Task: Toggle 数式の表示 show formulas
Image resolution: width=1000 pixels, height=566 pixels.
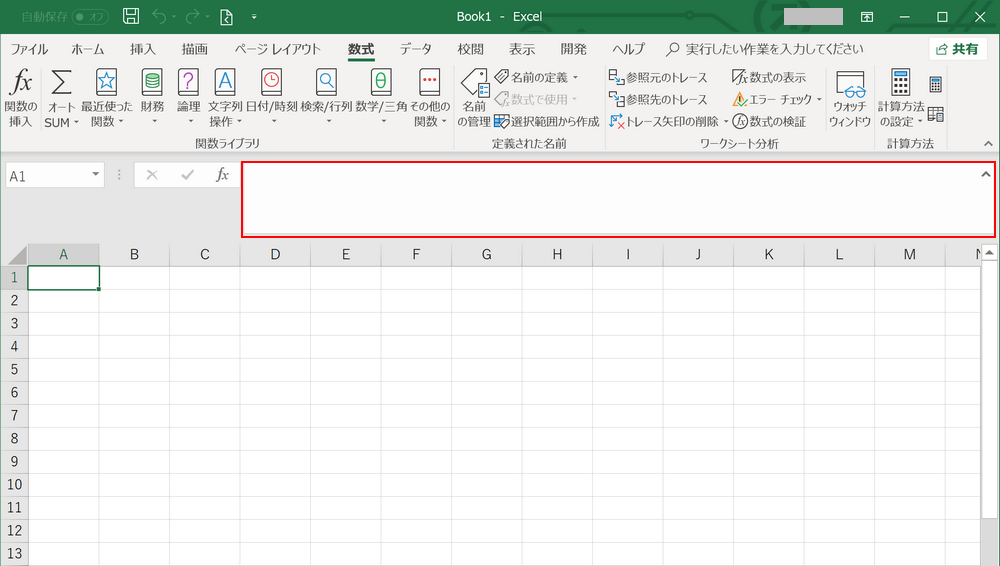Action: pos(768,77)
